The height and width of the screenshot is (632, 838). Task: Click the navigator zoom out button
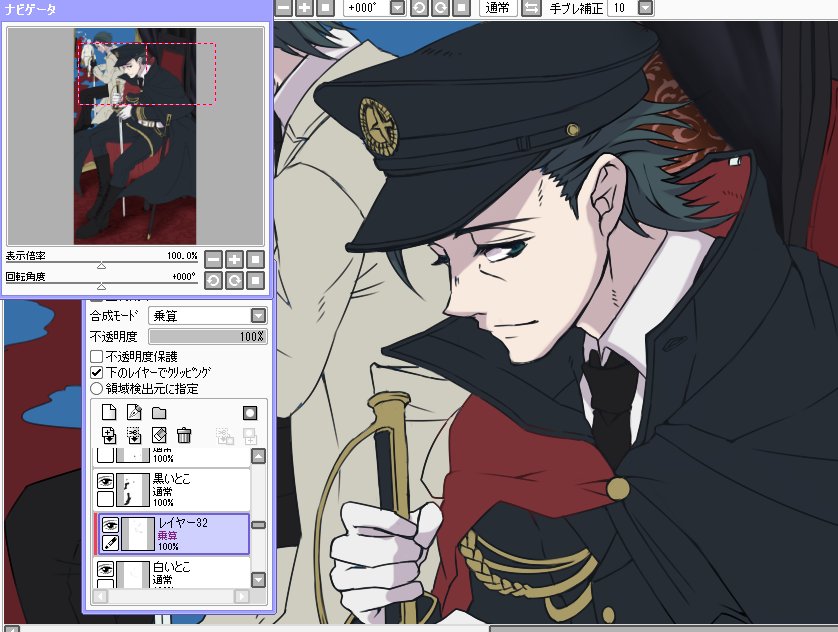point(213,260)
